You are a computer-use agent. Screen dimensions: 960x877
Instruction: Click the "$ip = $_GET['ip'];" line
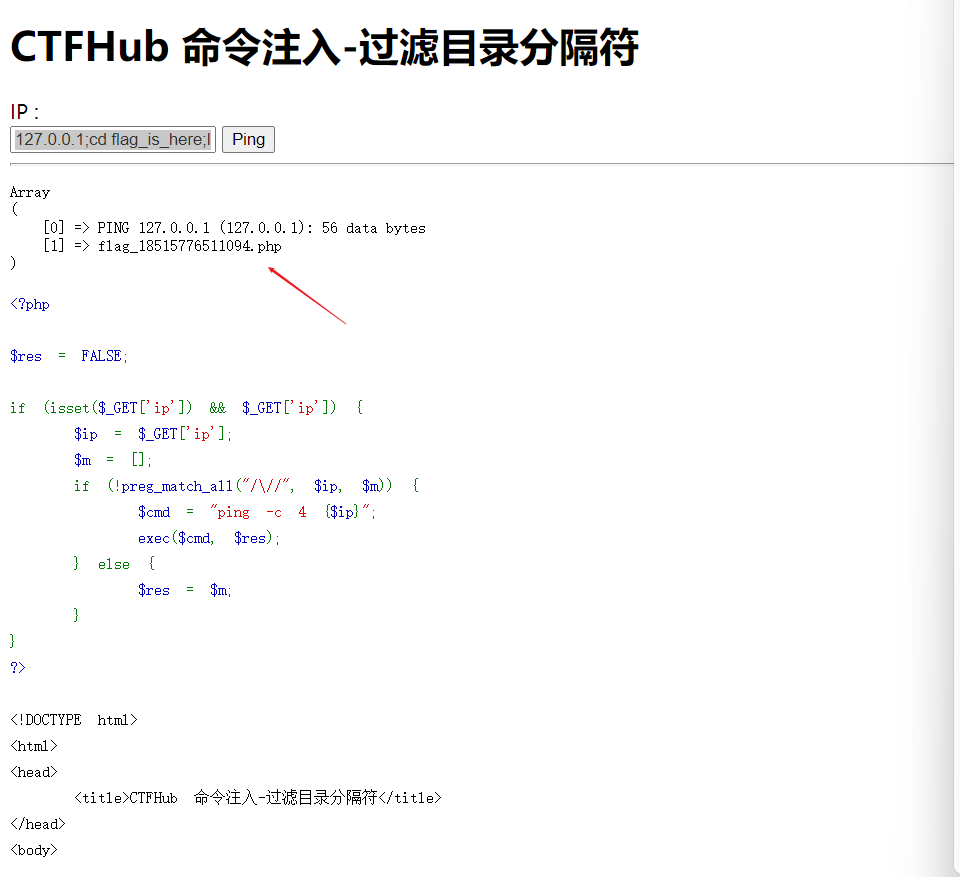[152, 434]
